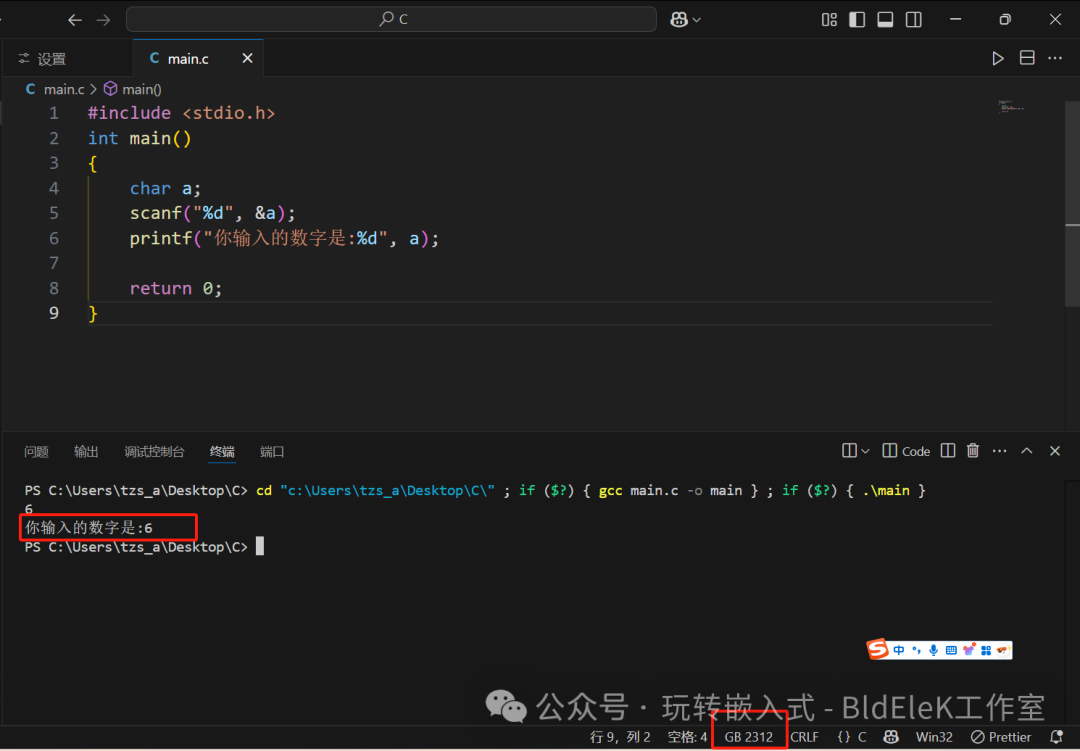Maximize the panel with the up chevron

[x=1026, y=451]
